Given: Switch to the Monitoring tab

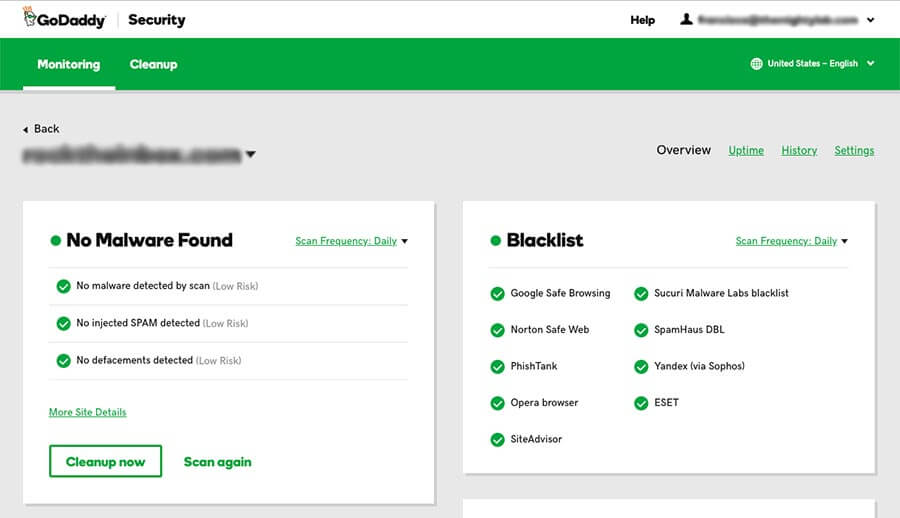Looking at the screenshot, I should (69, 64).
